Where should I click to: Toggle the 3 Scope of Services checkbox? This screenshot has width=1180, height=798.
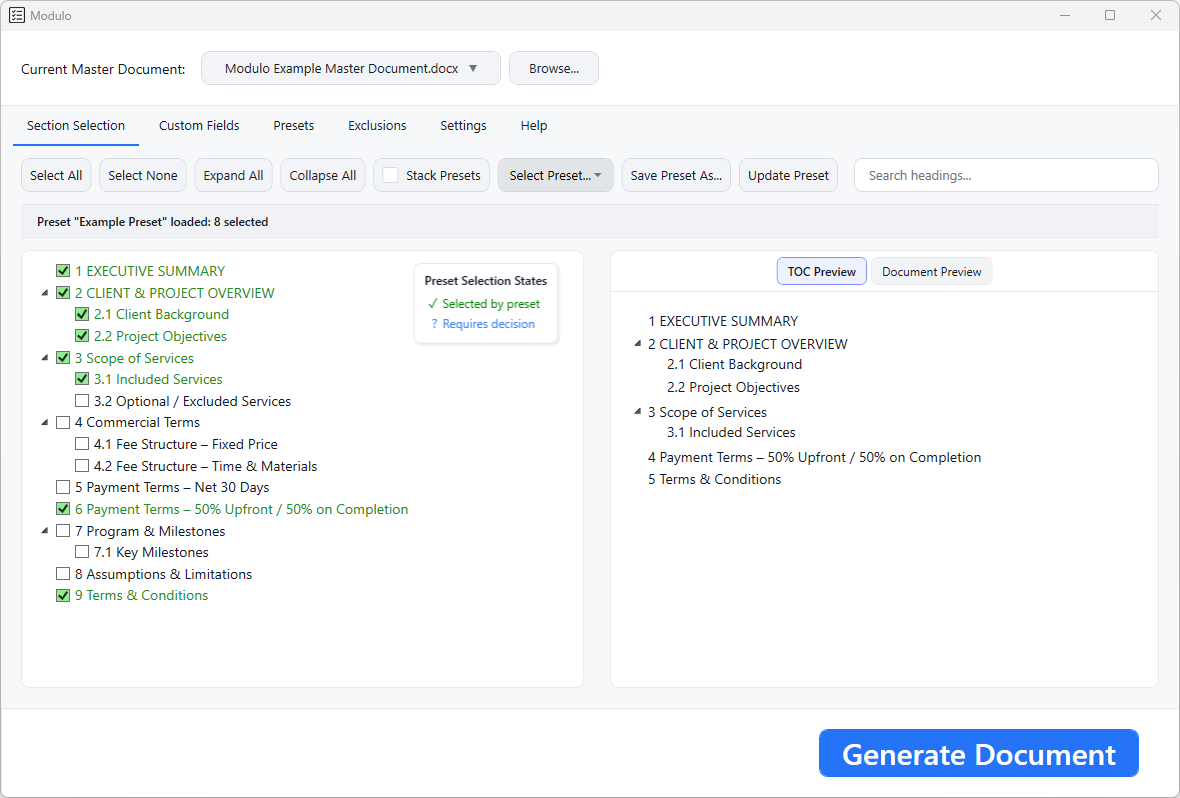pos(63,358)
